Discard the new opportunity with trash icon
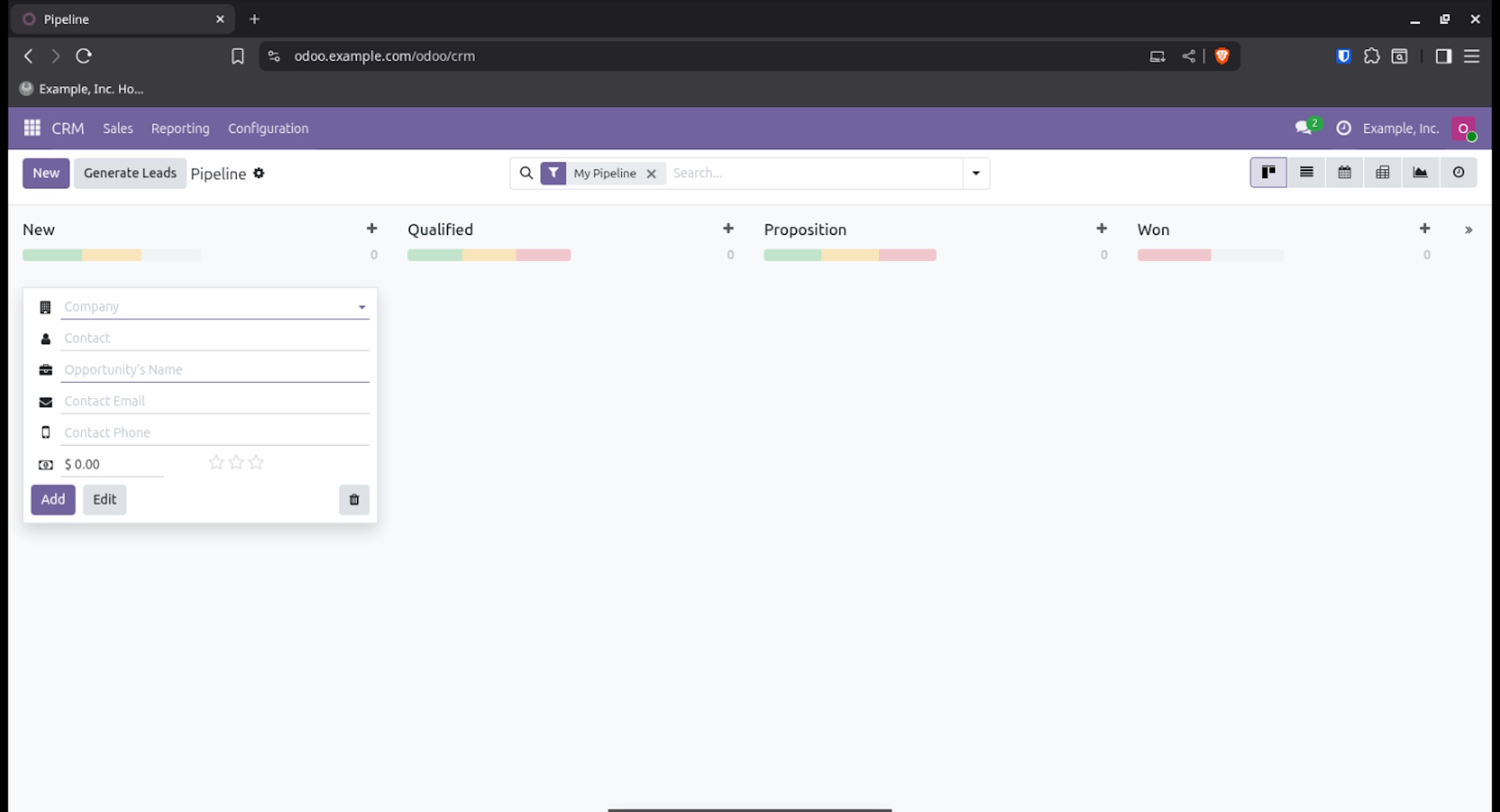 pyautogui.click(x=353, y=500)
